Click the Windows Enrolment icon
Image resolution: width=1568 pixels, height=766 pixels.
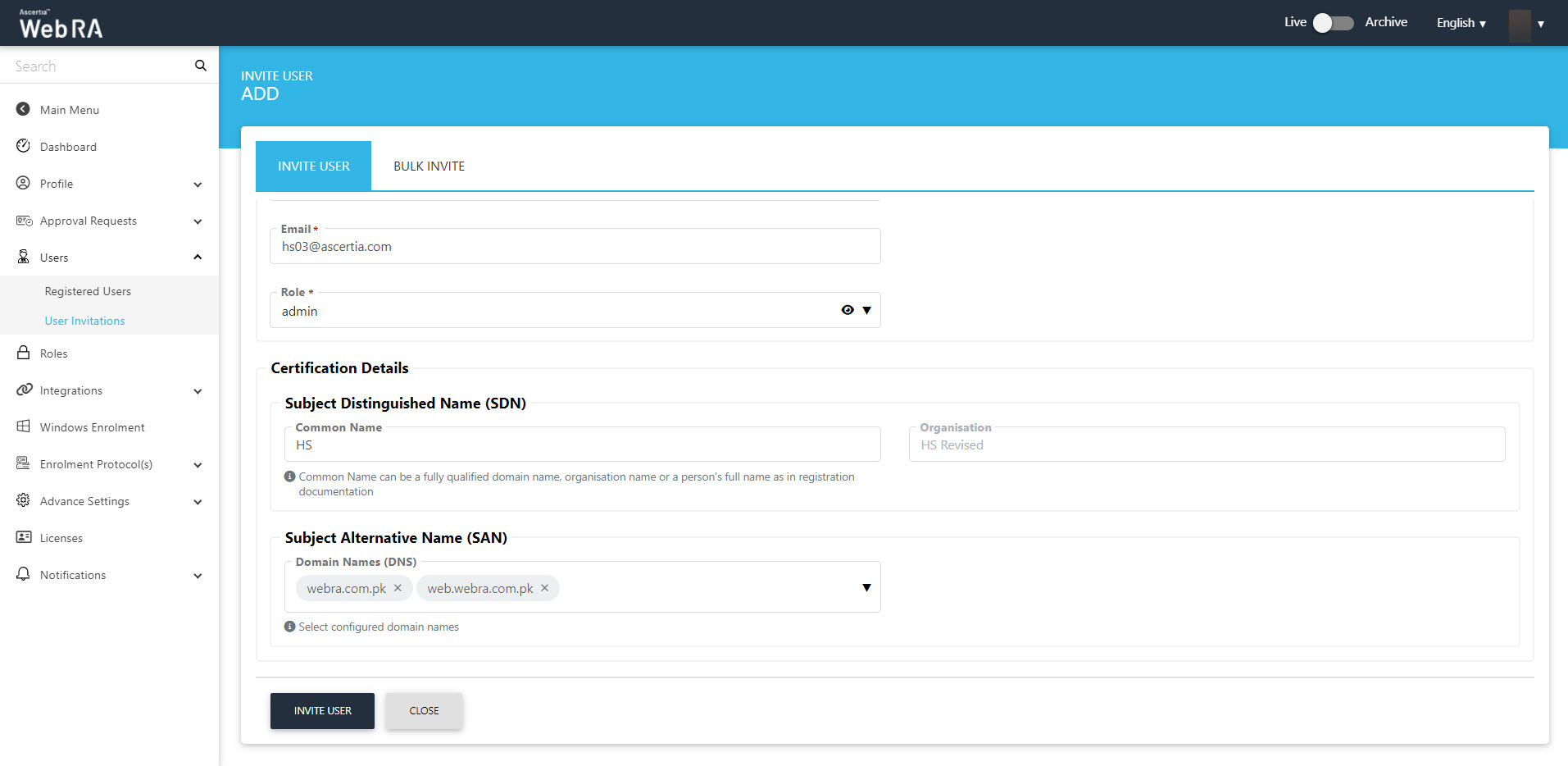click(23, 426)
